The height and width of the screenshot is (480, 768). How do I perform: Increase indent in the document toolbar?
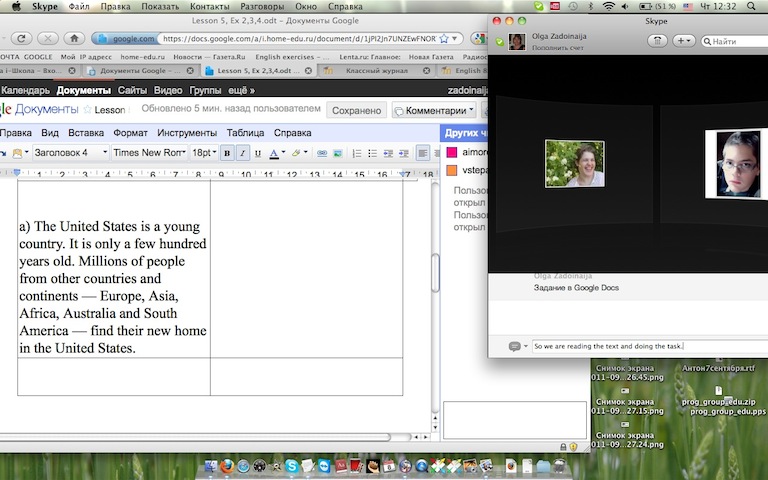click(x=404, y=153)
